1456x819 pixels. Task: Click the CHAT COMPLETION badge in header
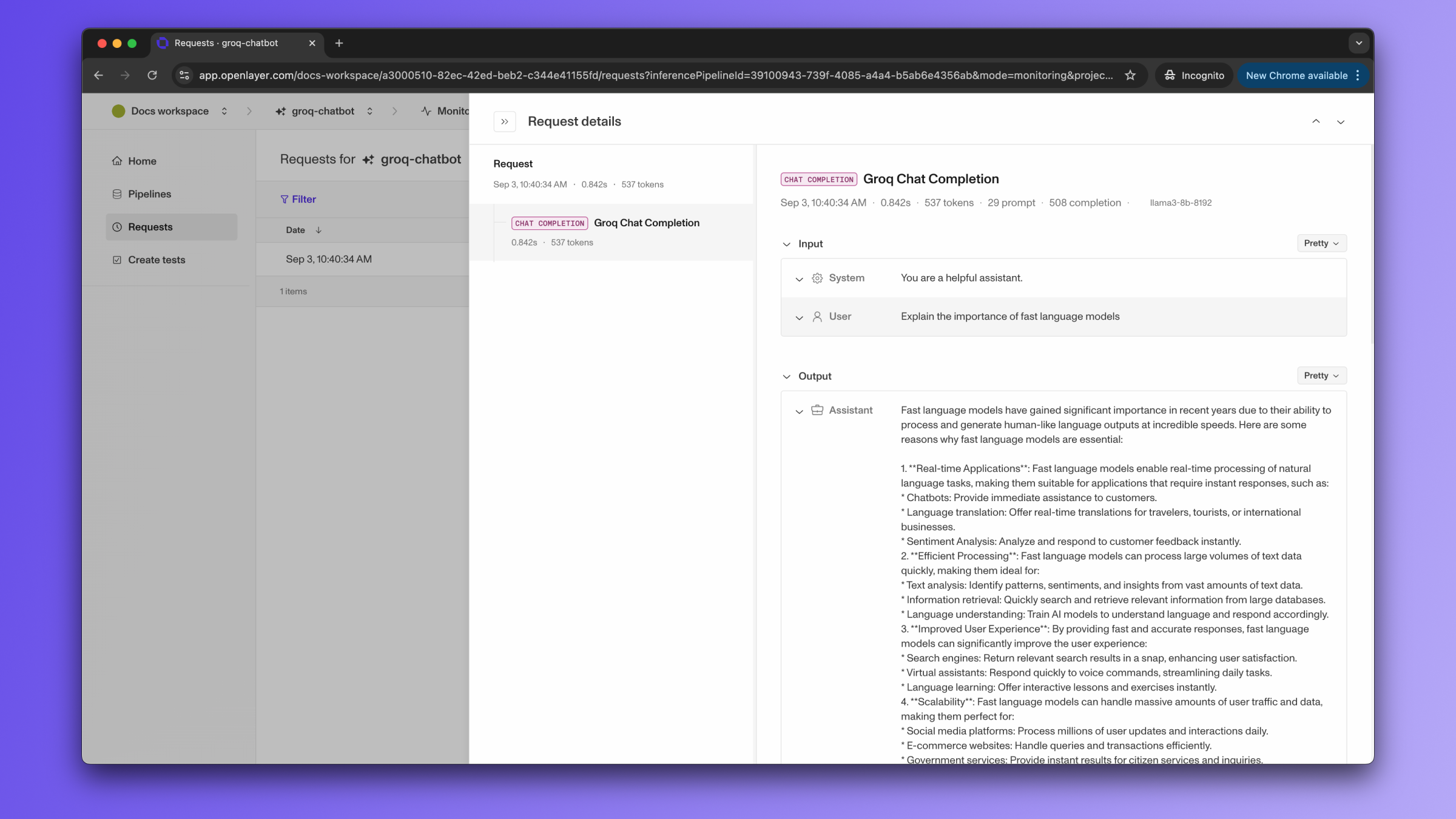point(818,180)
